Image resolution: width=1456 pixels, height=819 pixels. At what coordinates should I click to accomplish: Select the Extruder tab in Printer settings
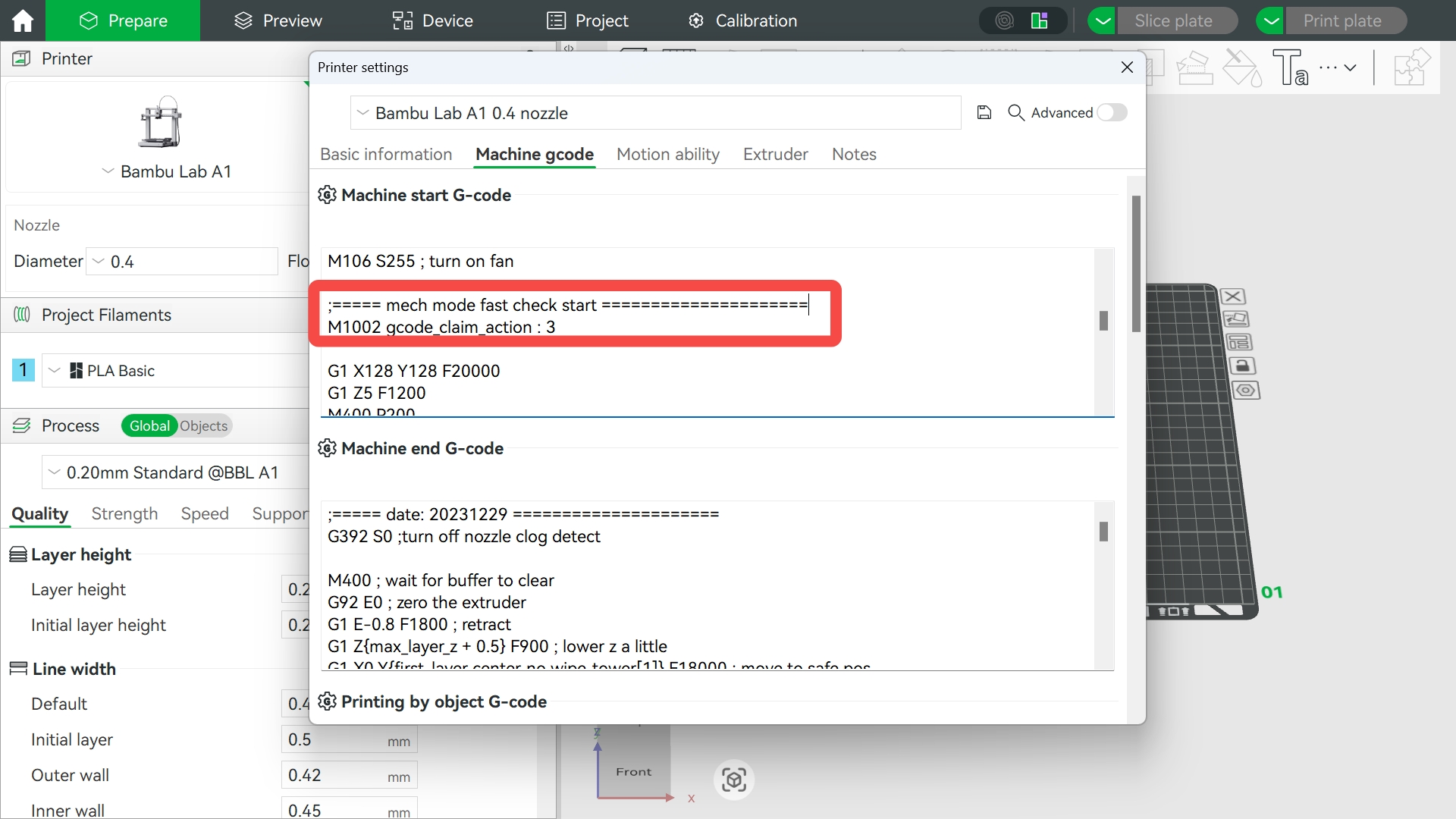coord(776,154)
